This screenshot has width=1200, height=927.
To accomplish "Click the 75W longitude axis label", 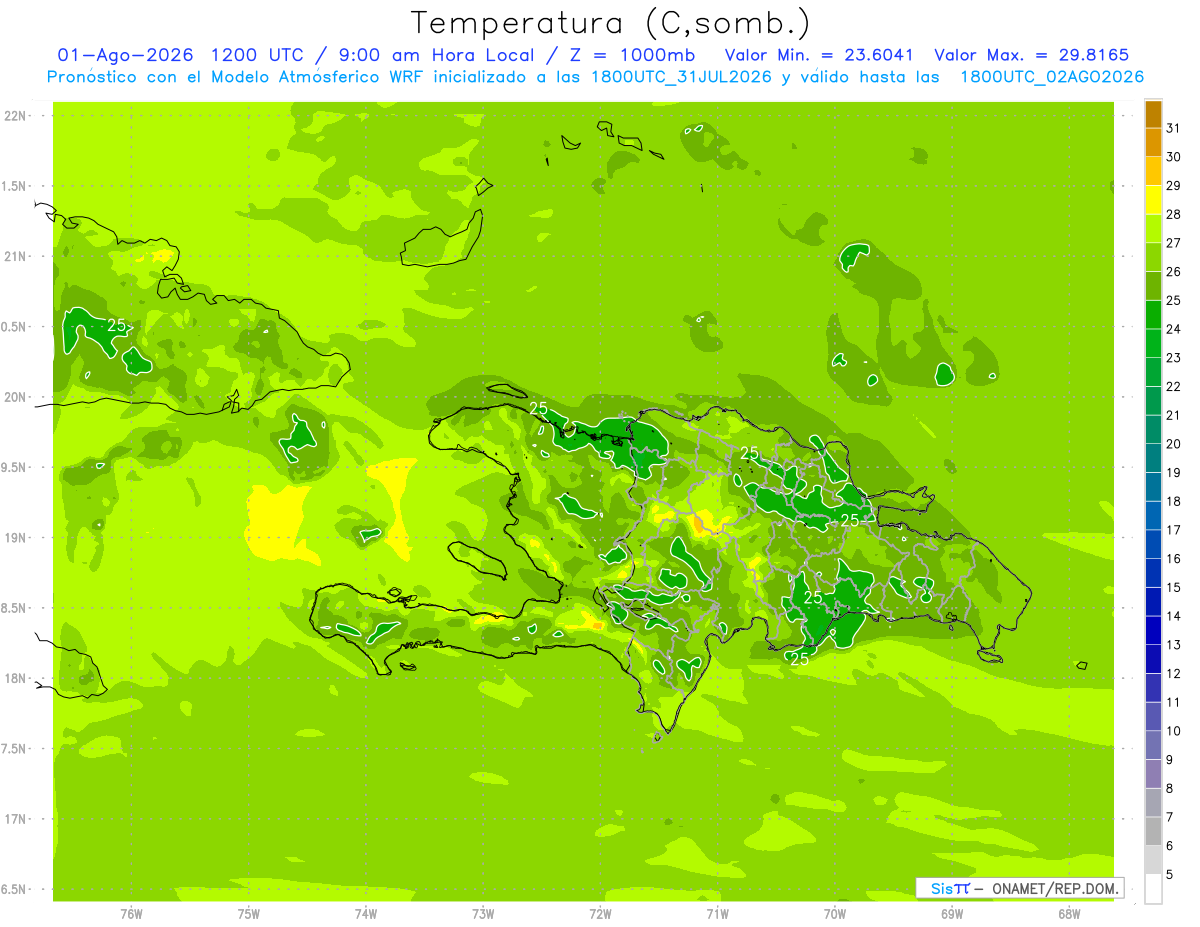I will 249,913.
